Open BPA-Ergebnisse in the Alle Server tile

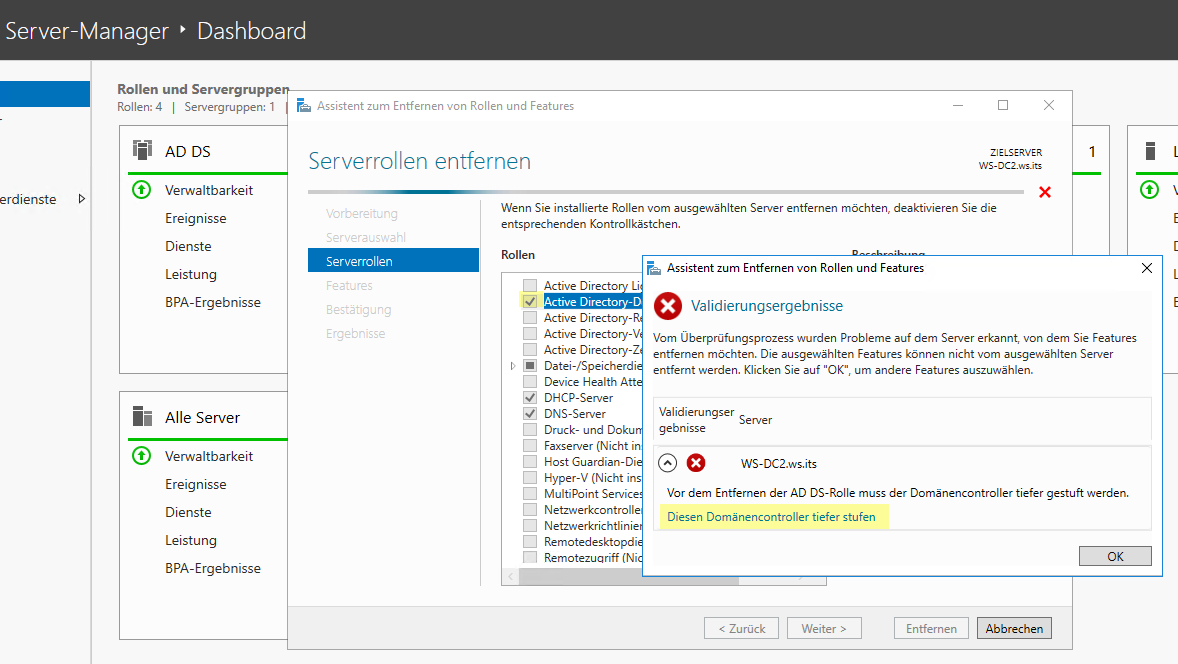coord(213,568)
